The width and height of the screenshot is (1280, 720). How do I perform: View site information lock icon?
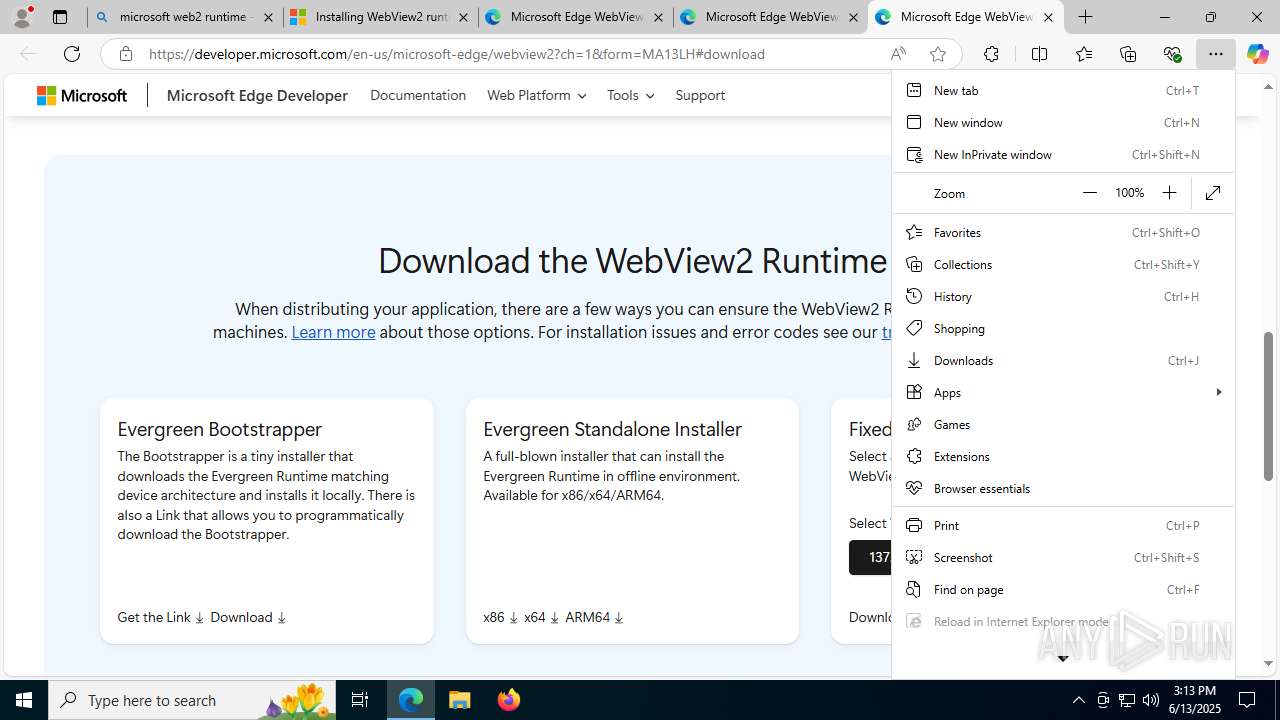(x=125, y=54)
